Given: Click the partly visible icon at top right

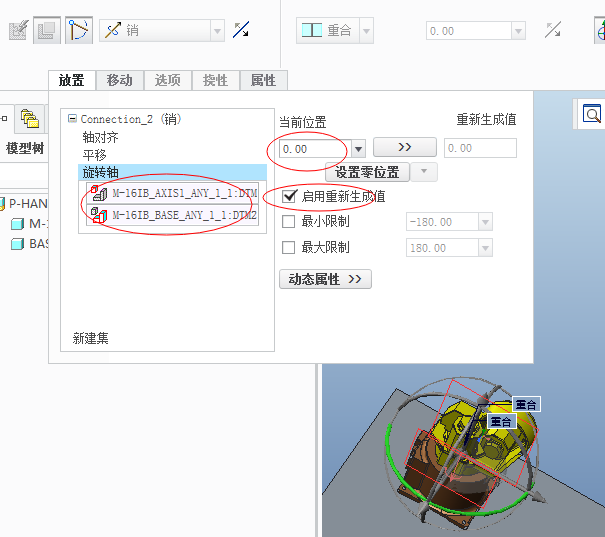Looking at the screenshot, I should coord(600,31).
